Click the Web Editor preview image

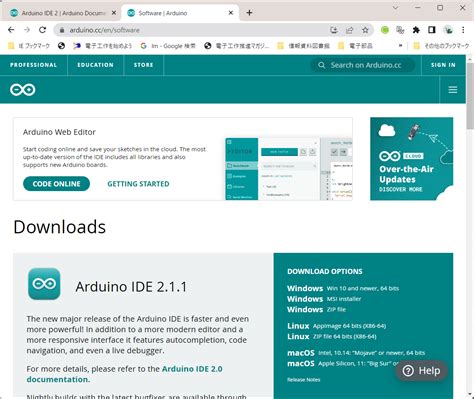[x=289, y=169]
